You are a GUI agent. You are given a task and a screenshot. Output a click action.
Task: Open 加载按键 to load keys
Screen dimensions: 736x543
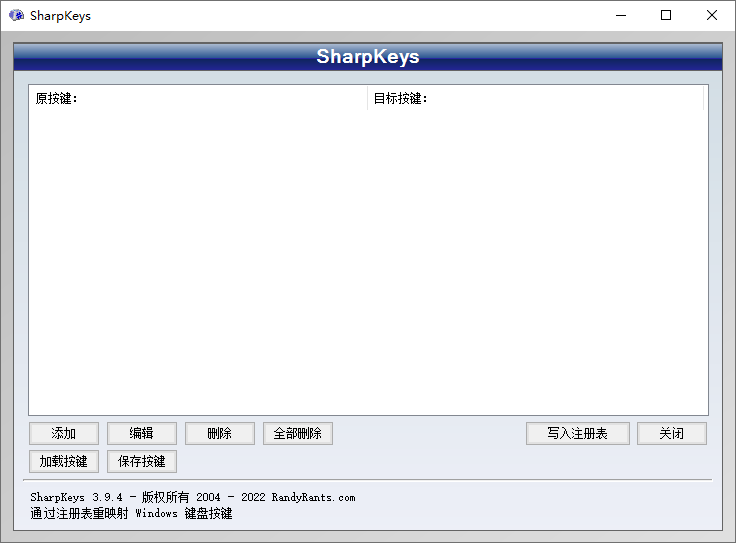click(64, 461)
